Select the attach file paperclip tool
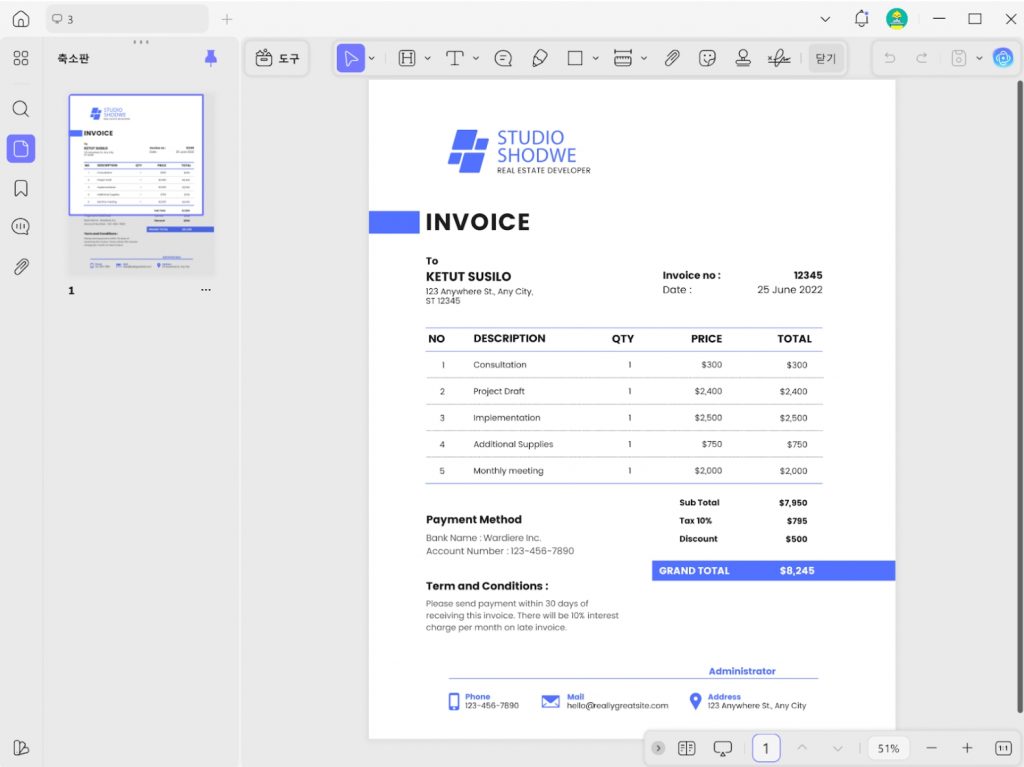This screenshot has width=1024, height=767. (x=672, y=58)
